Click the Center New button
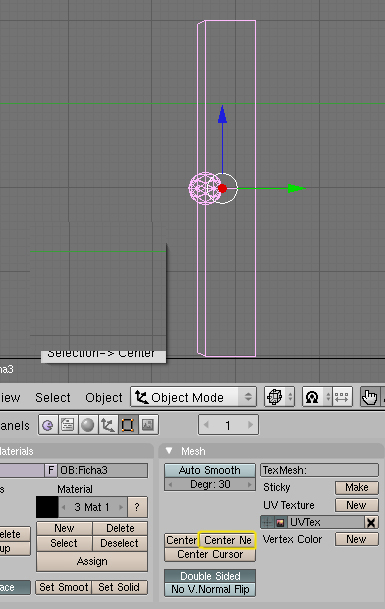Screen dimensions: 385x609 (x=227, y=540)
